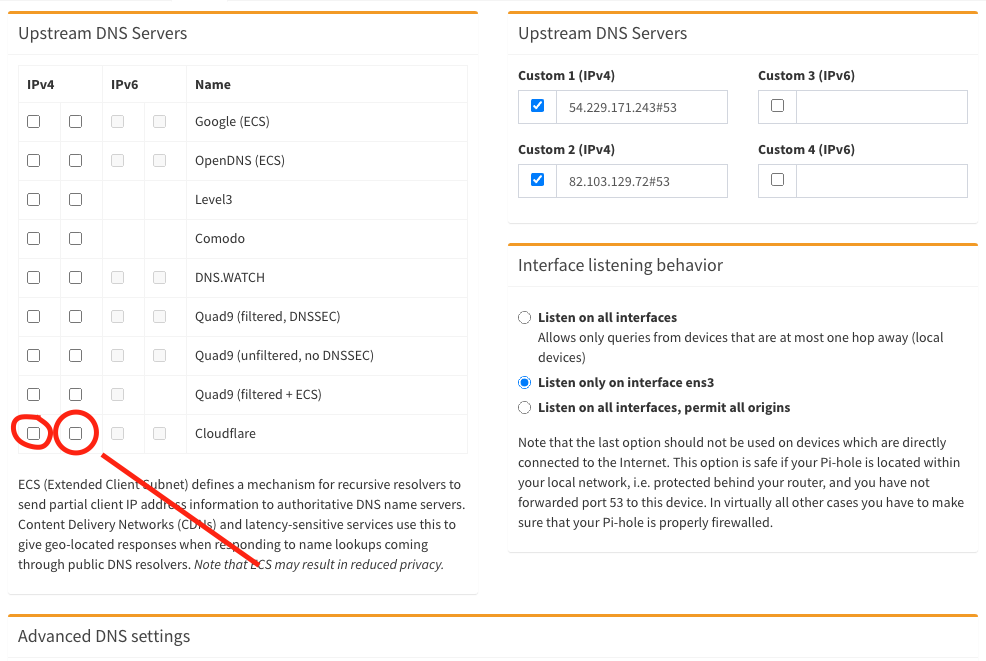The height and width of the screenshot is (661, 986).
Task: Click the Custom 1 address field 54.229.171.243#53
Action: point(641,107)
